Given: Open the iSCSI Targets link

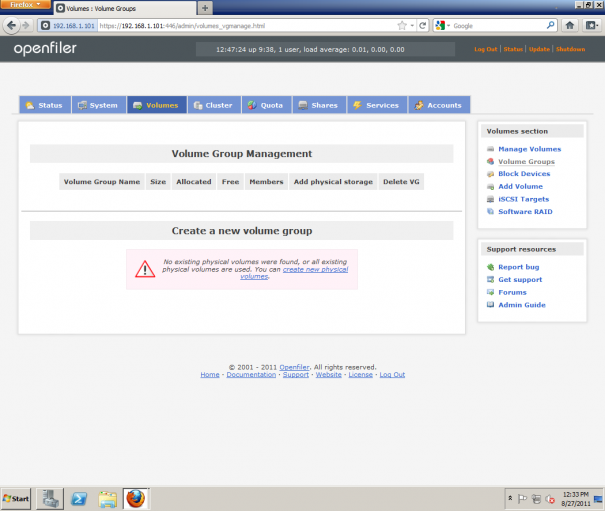Looking at the screenshot, I should (x=523, y=199).
